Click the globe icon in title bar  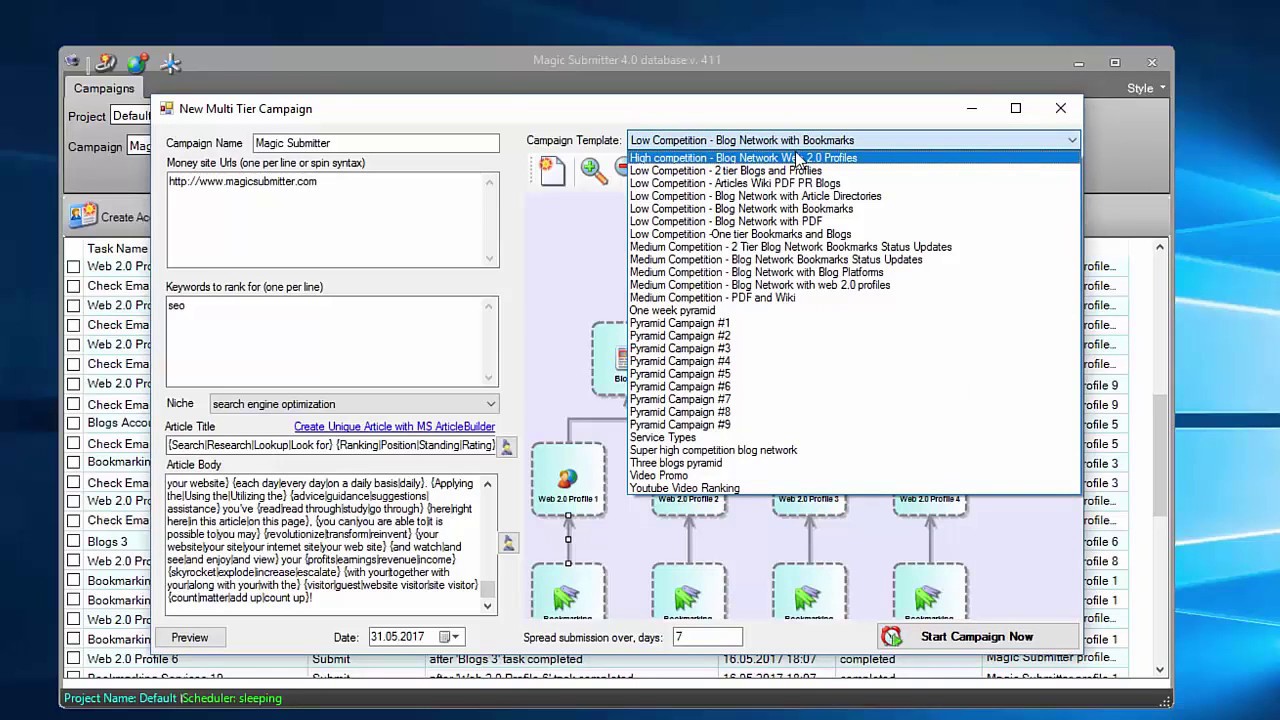137,64
